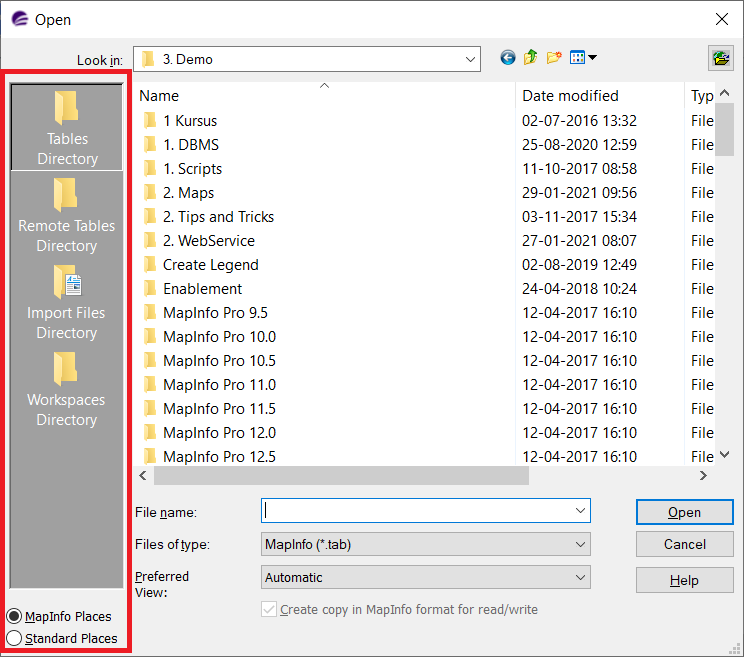Click the Create Legend folder icon

150,264
